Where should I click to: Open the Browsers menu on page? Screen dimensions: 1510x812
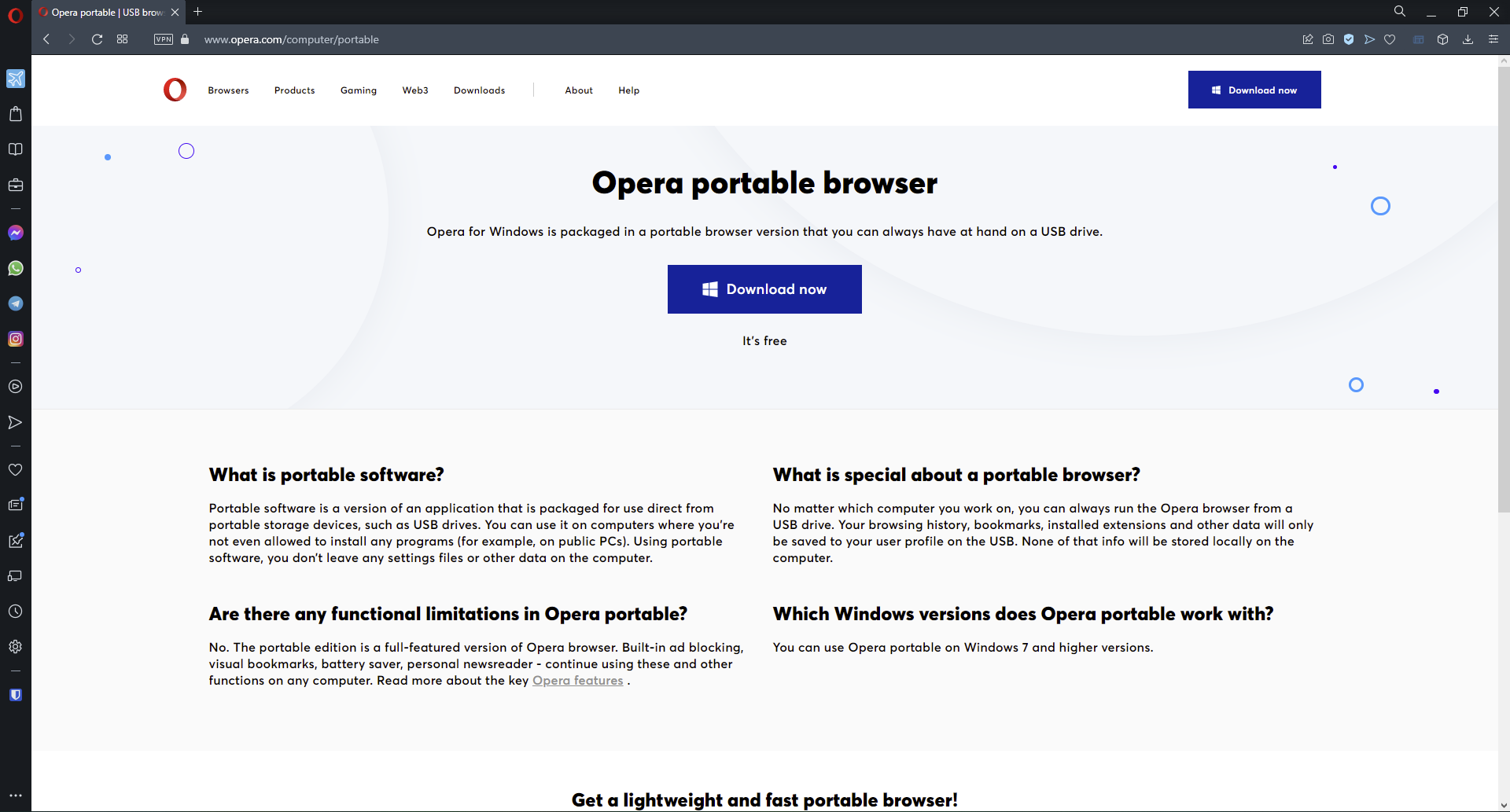click(228, 90)
